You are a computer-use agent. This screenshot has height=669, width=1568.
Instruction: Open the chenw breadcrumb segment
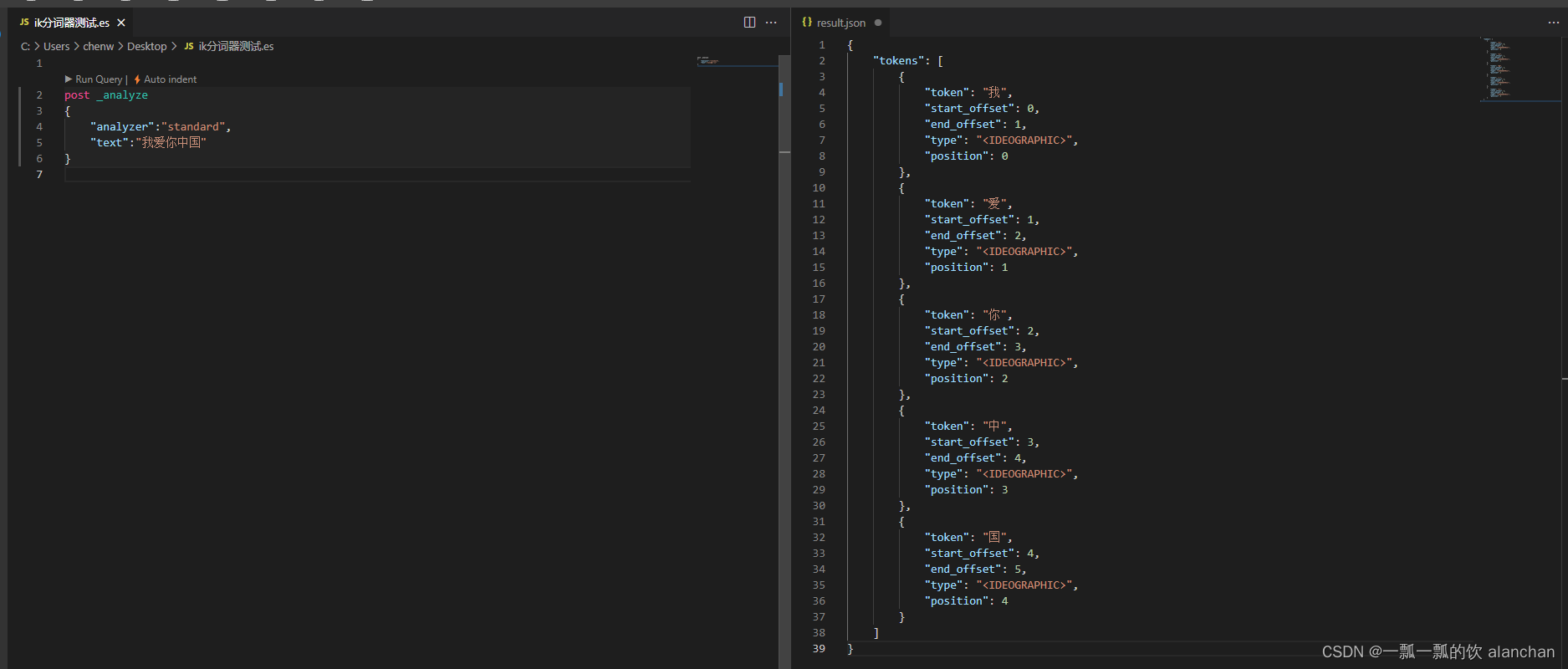(98, 46)
